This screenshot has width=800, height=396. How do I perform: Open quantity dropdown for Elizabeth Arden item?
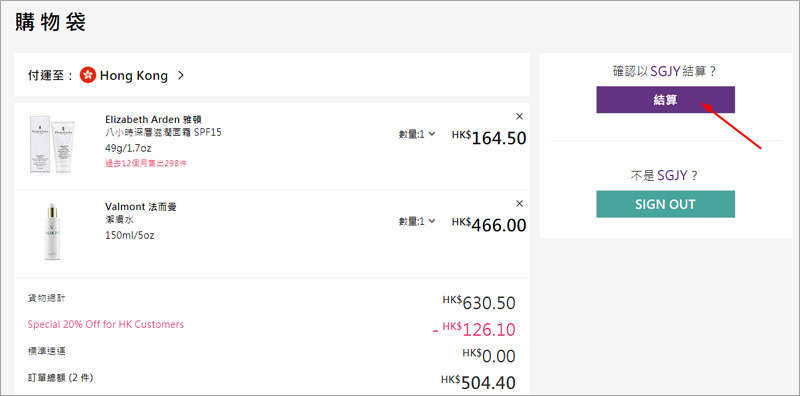coord(417,134)
